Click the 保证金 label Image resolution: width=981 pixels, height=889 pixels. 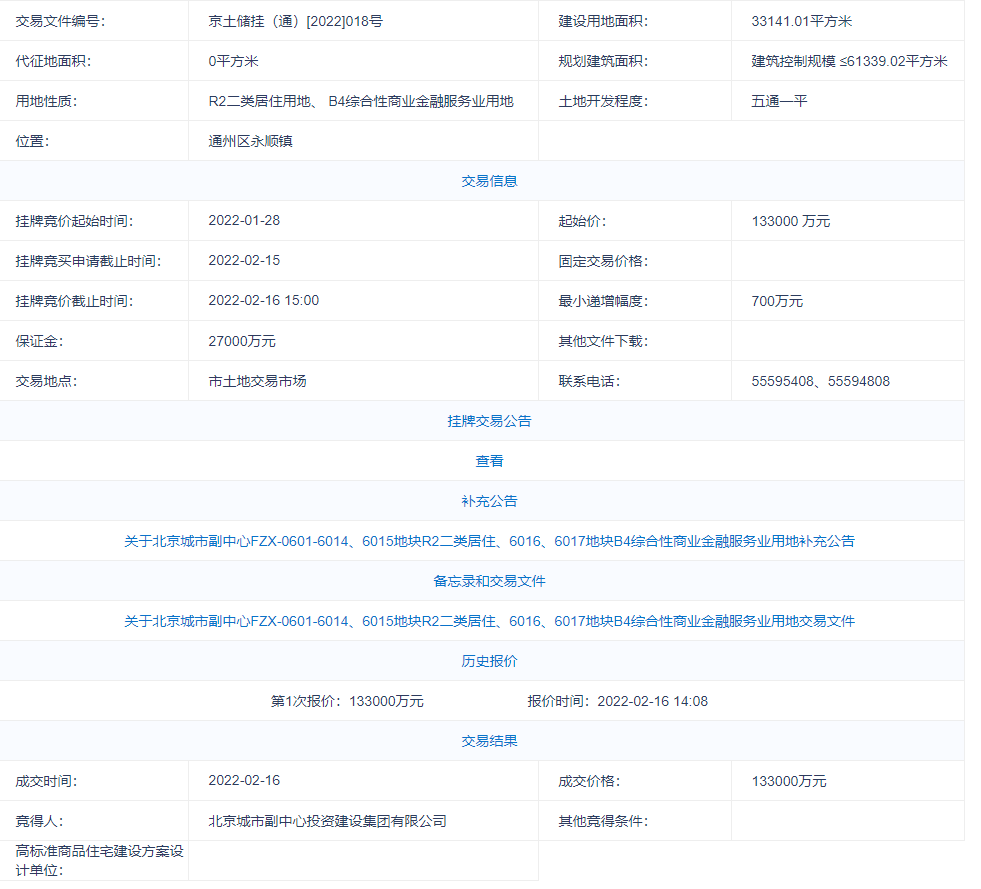click(x=39, y=342)
